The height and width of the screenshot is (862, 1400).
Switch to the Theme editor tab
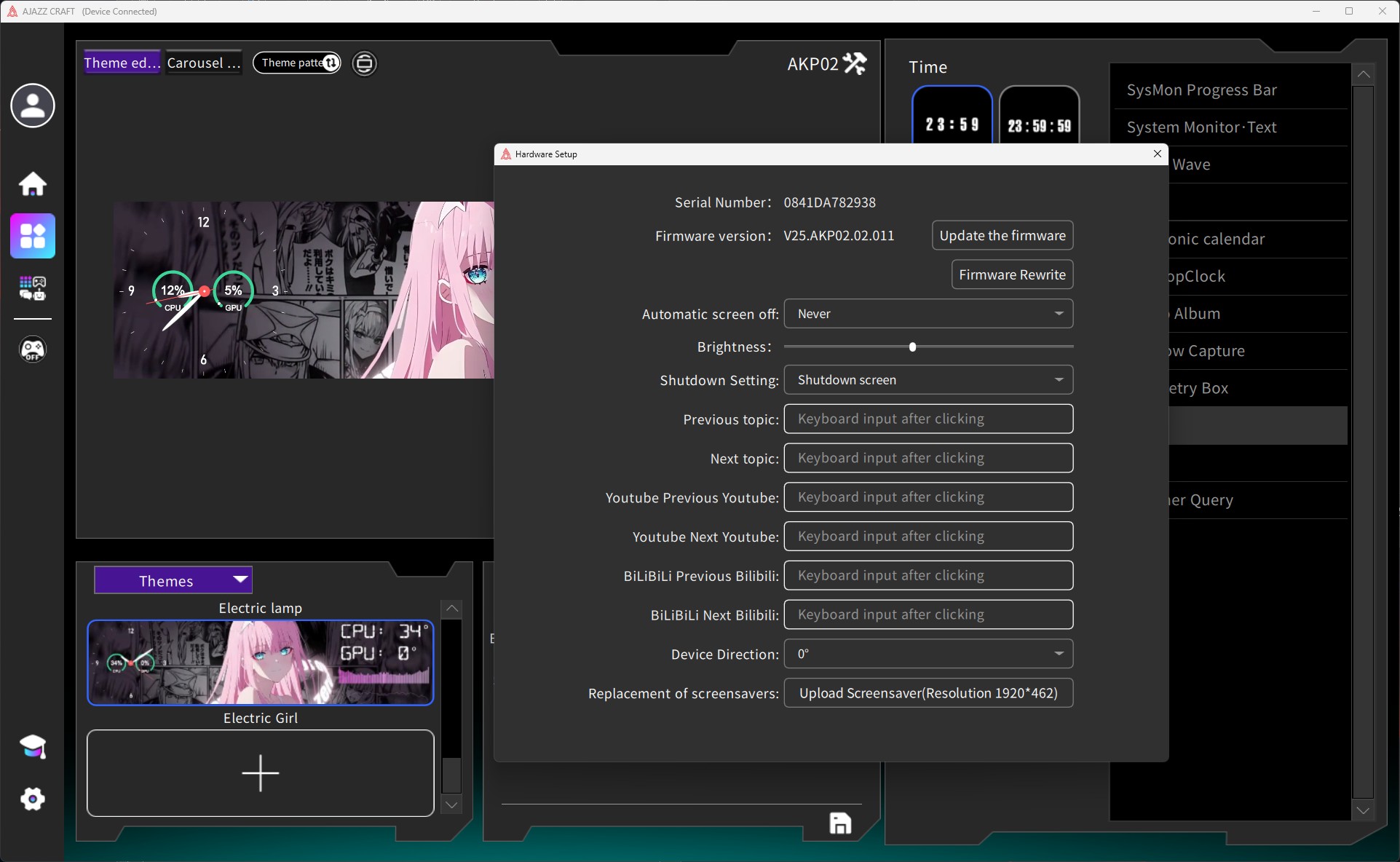coord(122,63)
